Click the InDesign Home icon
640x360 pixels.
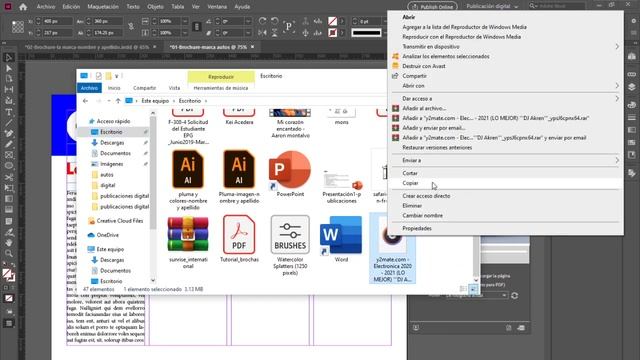[x=23, y=7]
